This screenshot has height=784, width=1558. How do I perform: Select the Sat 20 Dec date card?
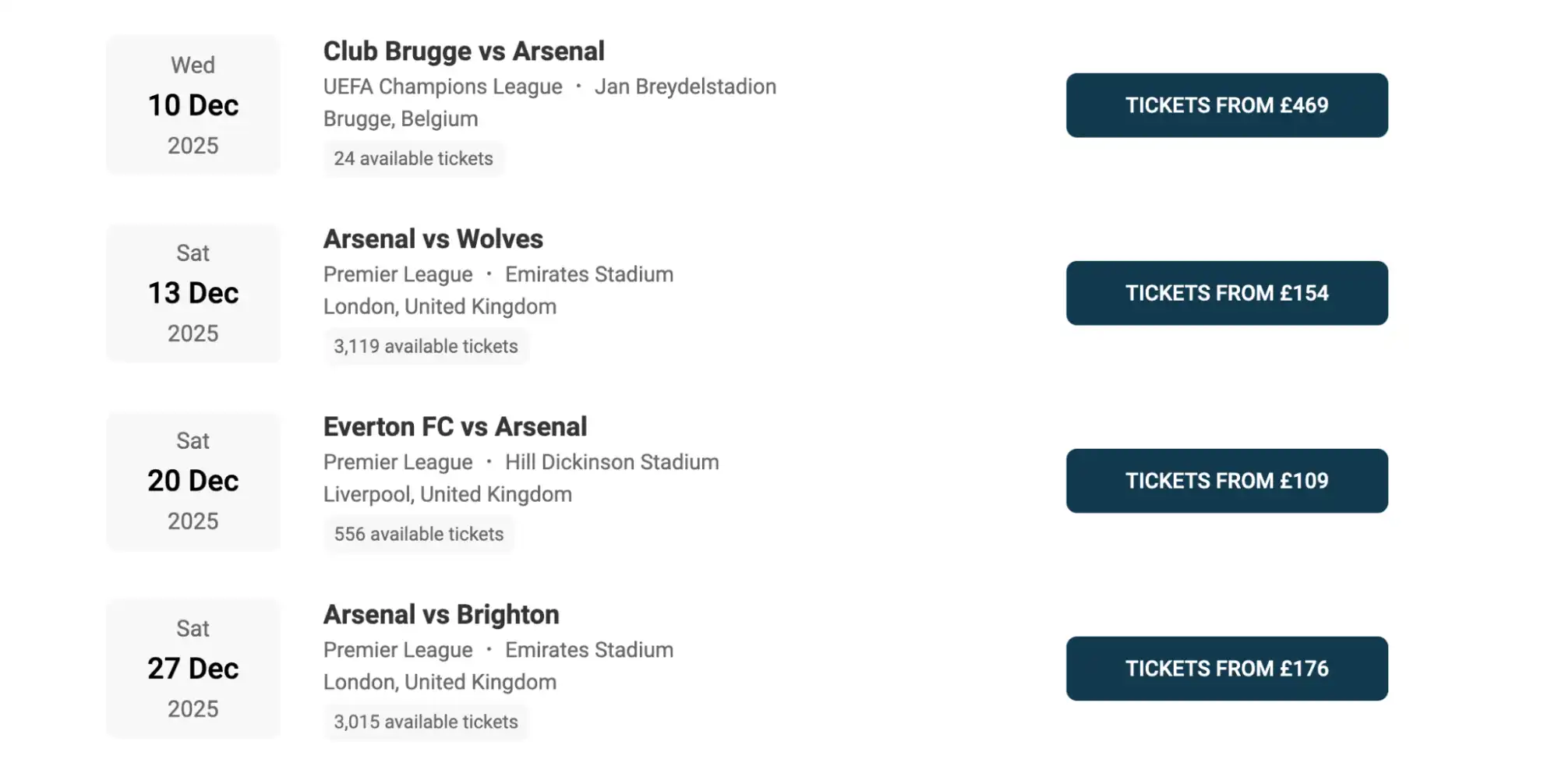193,481
